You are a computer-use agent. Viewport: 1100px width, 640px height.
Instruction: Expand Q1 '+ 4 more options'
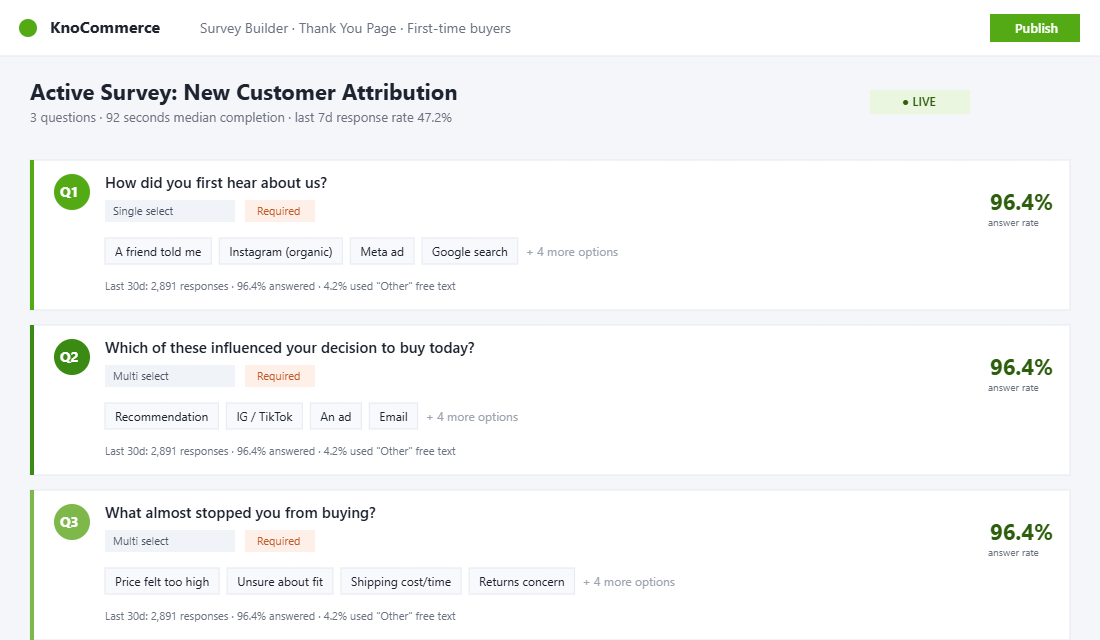point(572,252)
